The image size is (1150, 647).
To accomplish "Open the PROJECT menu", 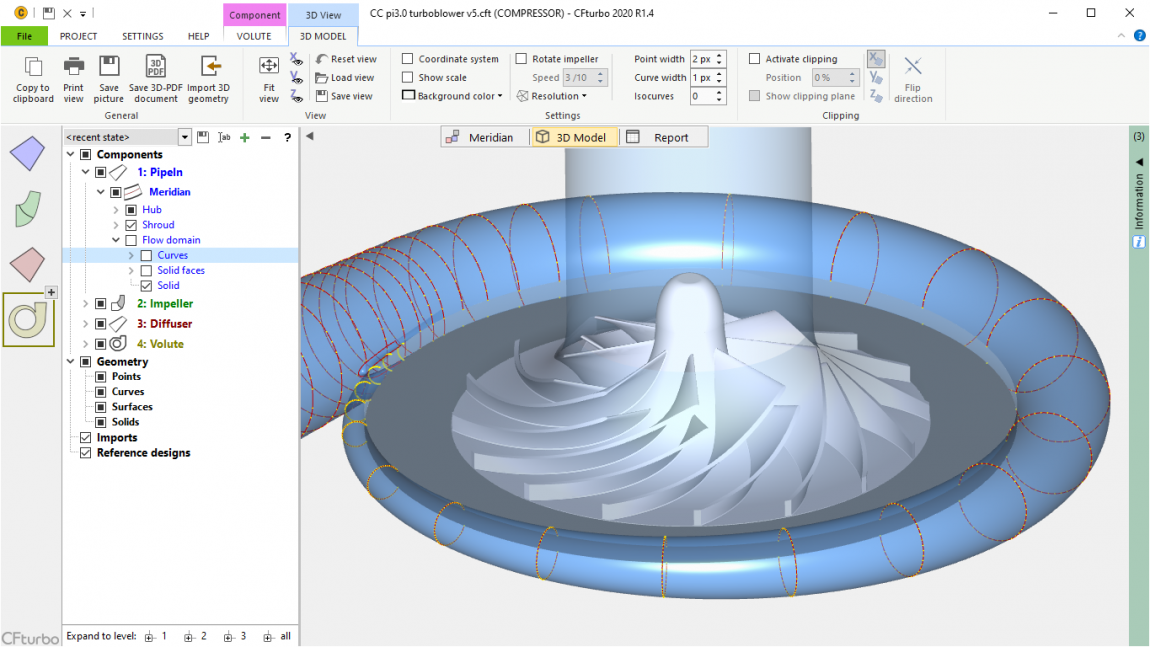I will point(79,35).
